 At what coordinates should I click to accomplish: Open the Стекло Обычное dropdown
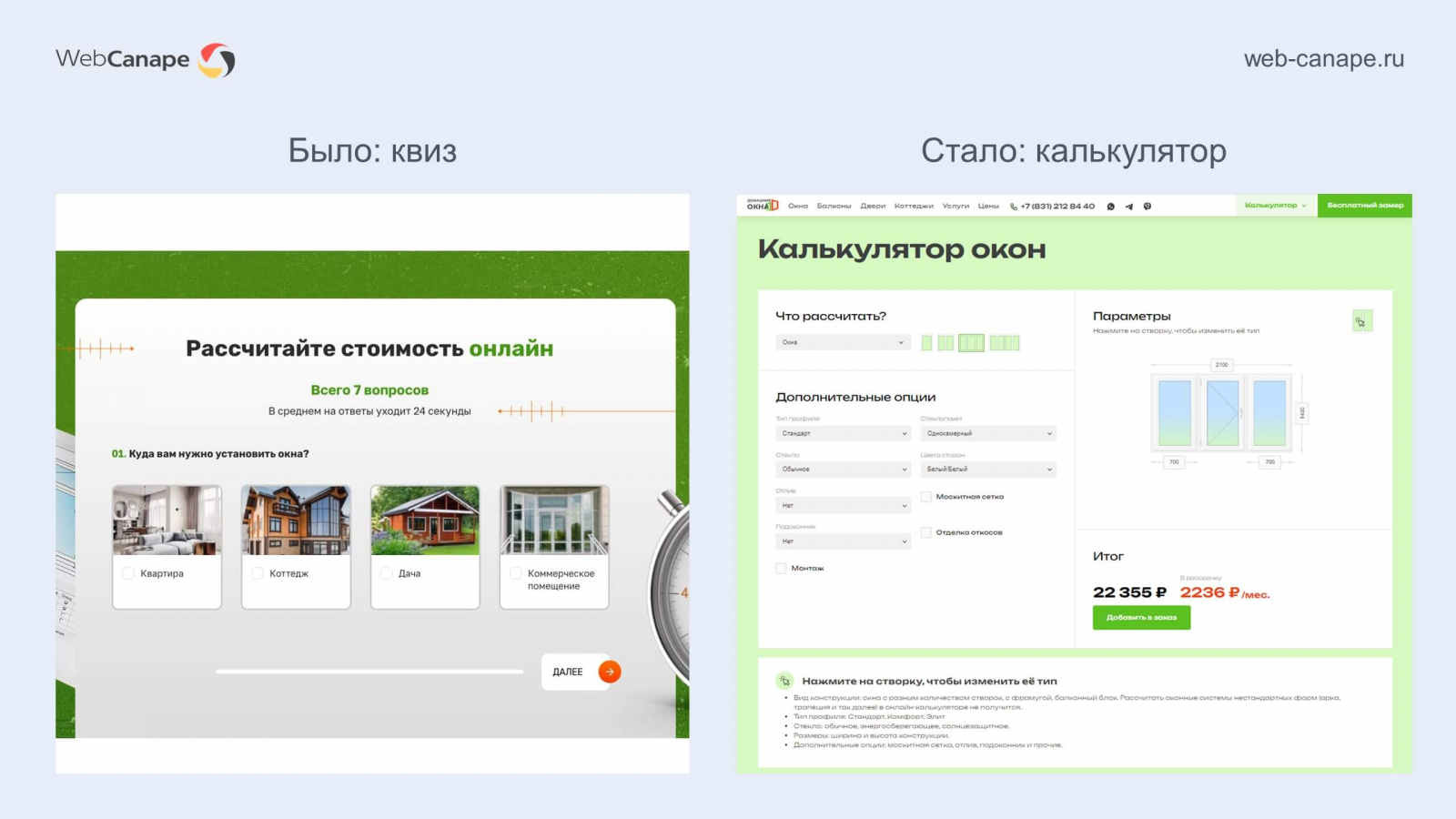coord(843,470)
